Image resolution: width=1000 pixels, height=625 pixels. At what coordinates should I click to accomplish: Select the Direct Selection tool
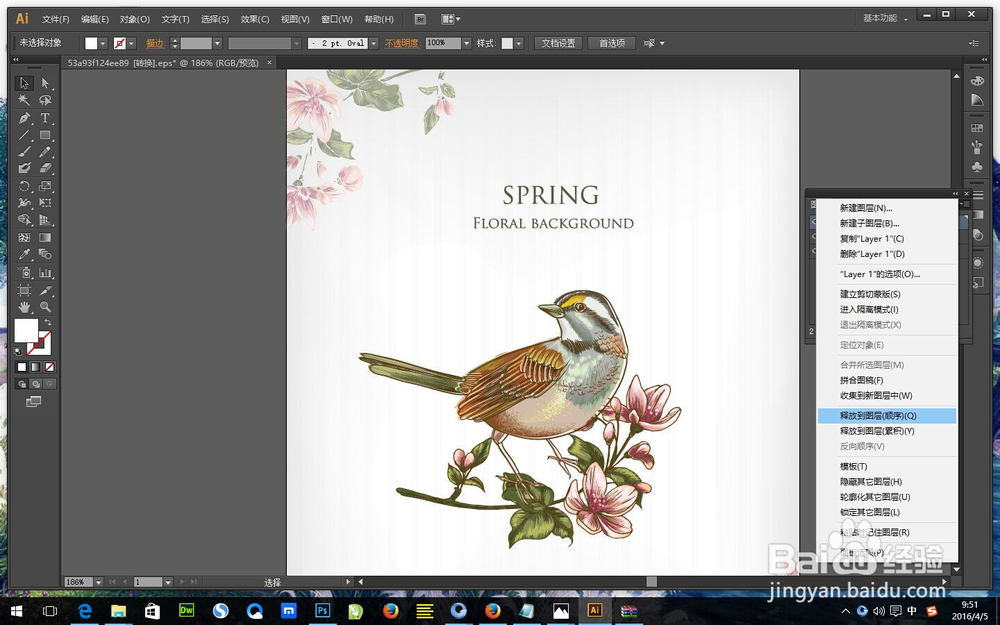45,83
